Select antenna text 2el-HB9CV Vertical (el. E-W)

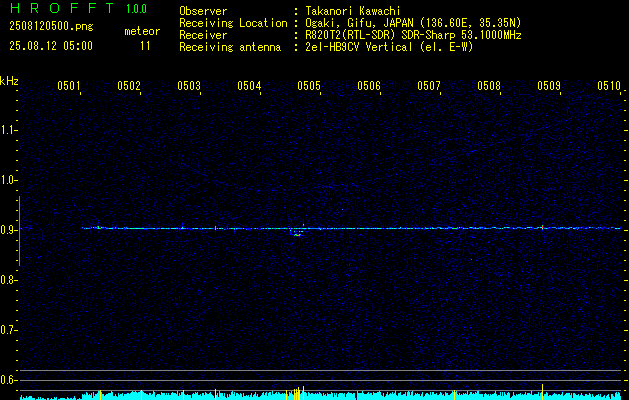(x=389, y=47)
